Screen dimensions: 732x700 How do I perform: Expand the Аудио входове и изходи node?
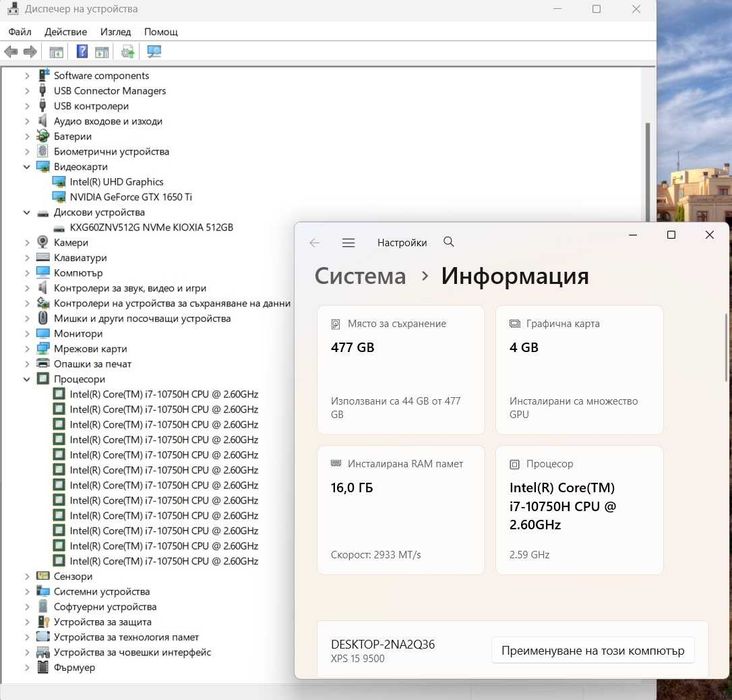[27, 121]
